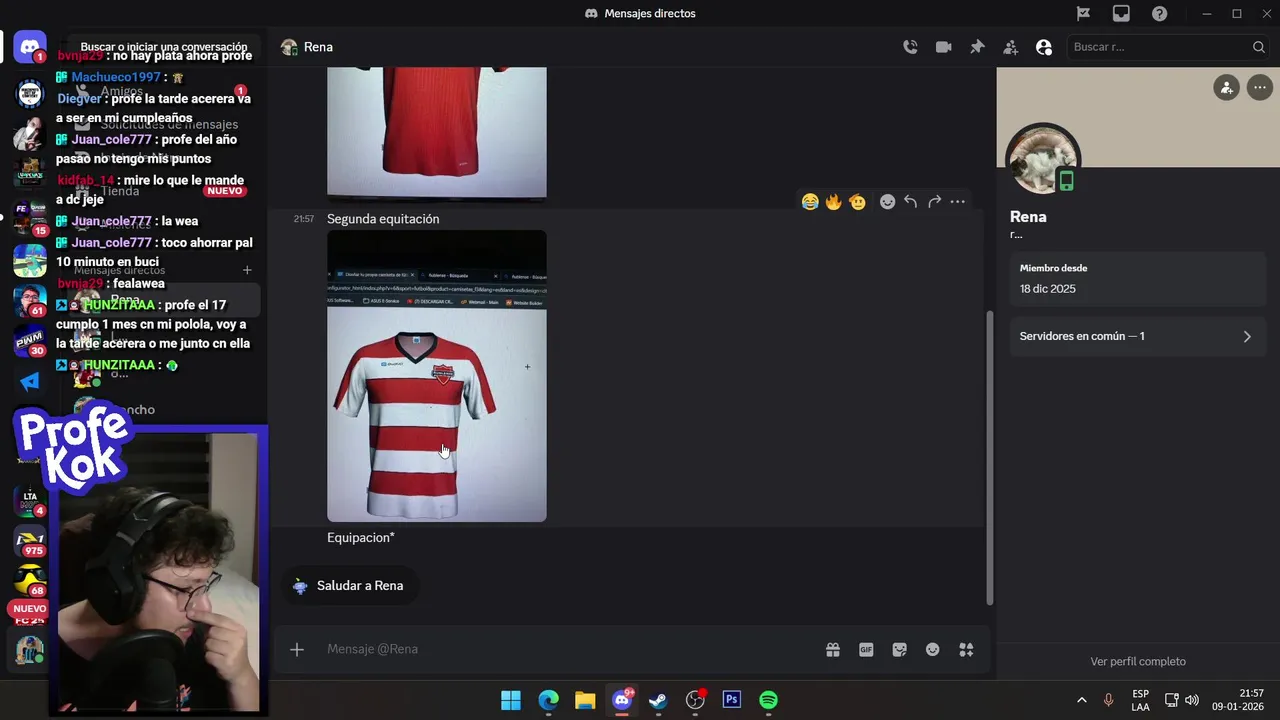Click Rena's name in the chat header
Image resolution: width=1280 pixels, height=720 pixels.
(318, 47)
